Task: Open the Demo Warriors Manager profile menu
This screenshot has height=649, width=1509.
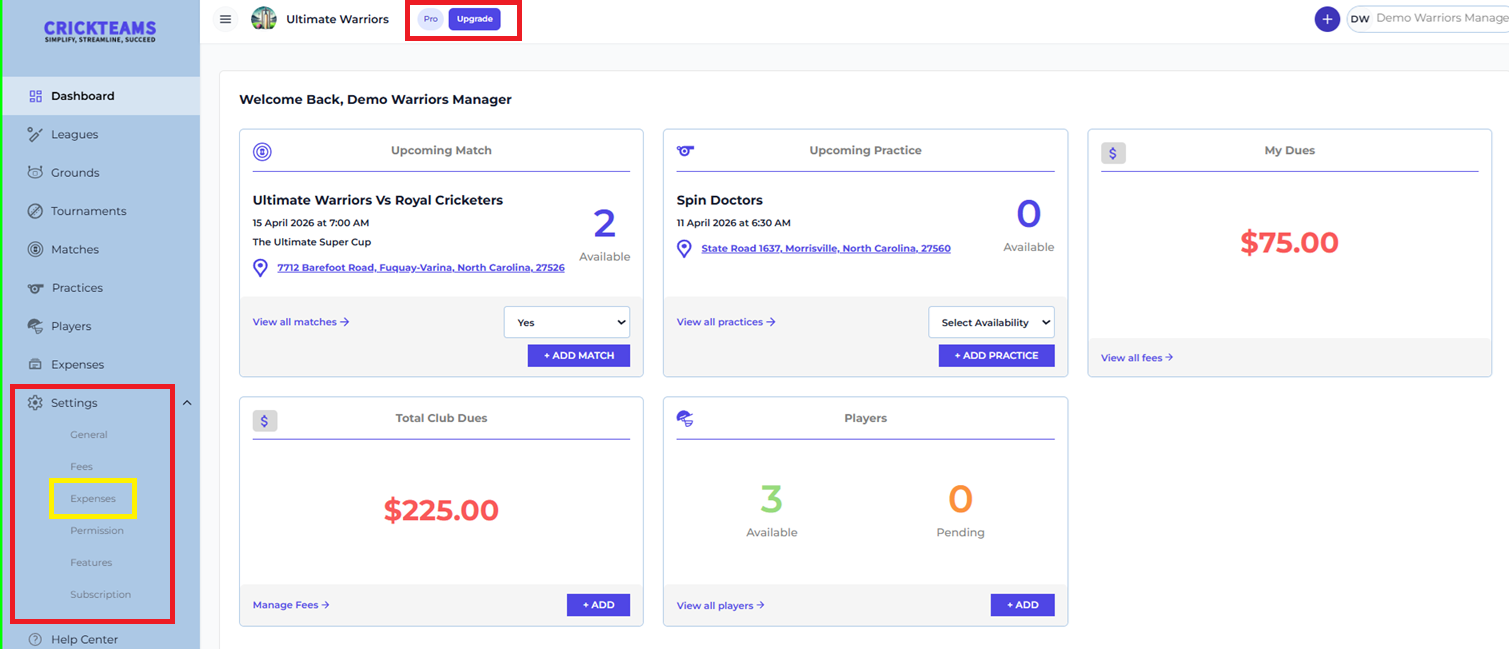Action: coord(1428,19)
